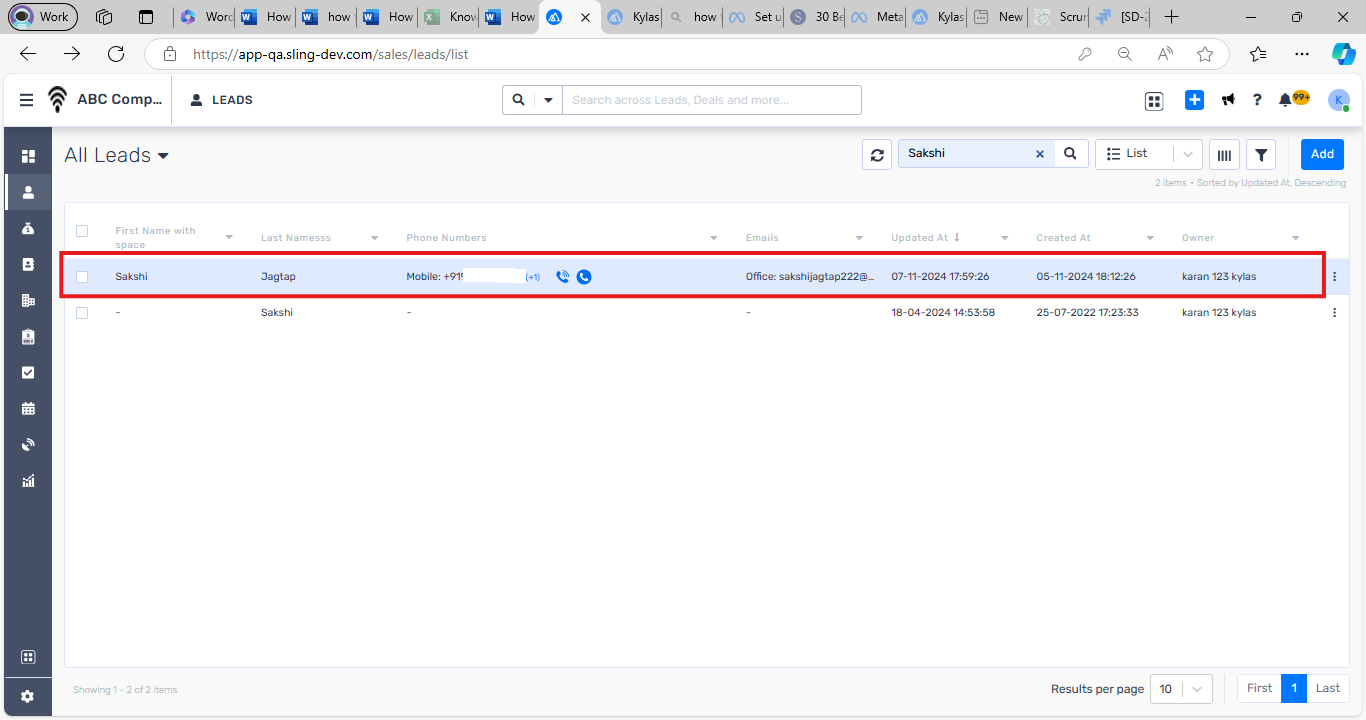Image resolution: width=1366 pixels, height=720 pixels.
Task: Click the apps grid icon in top header
Action: pos(1154,100)
